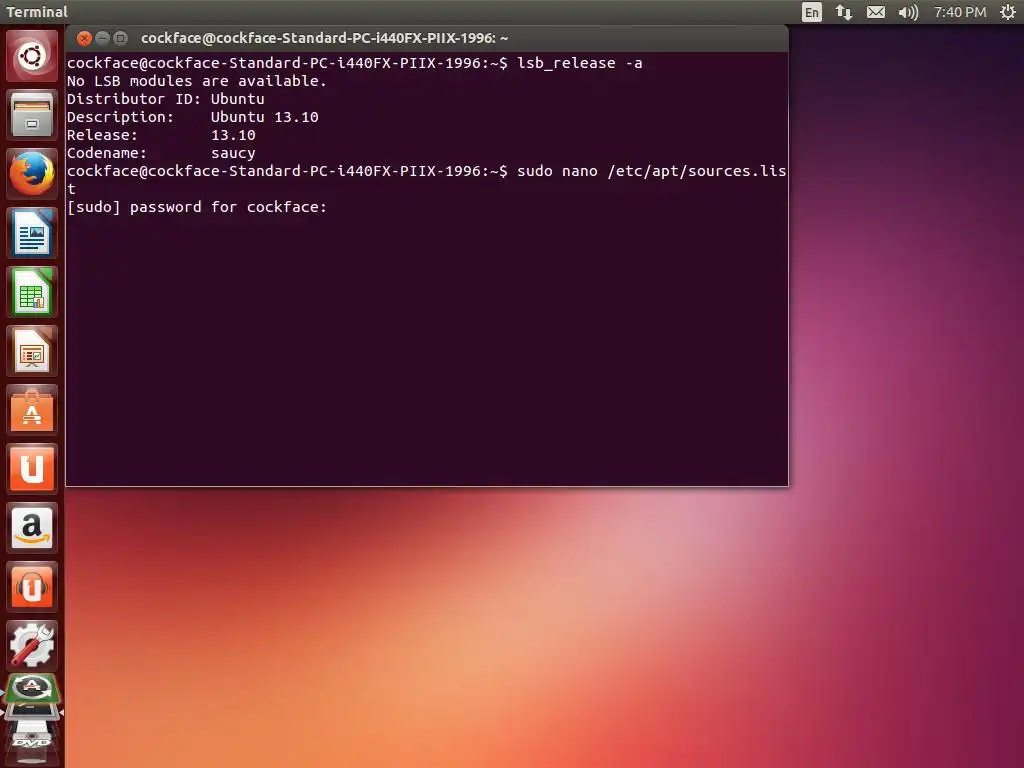Open System Settings gear and wrench icon
Screen dimensions: 1024x768
pyautogui.click(x=32, y=646)
